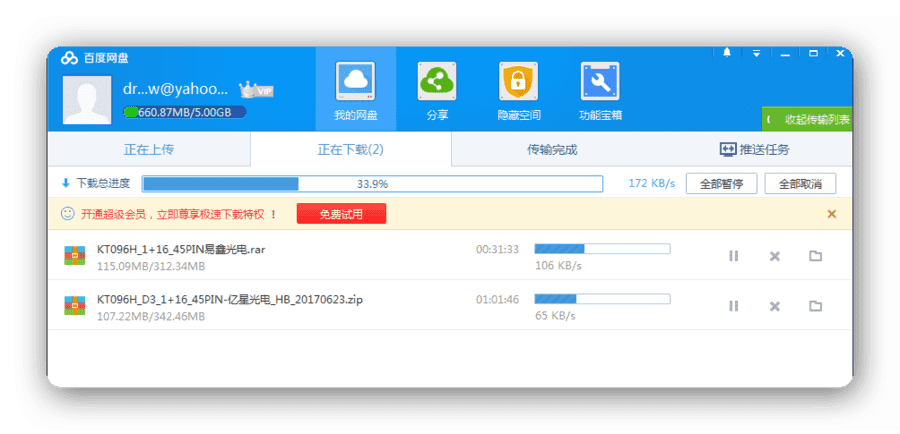Pause download of KT096H_D3 亿星光电 zip
The image size is (900, 434).
(733, 306)
